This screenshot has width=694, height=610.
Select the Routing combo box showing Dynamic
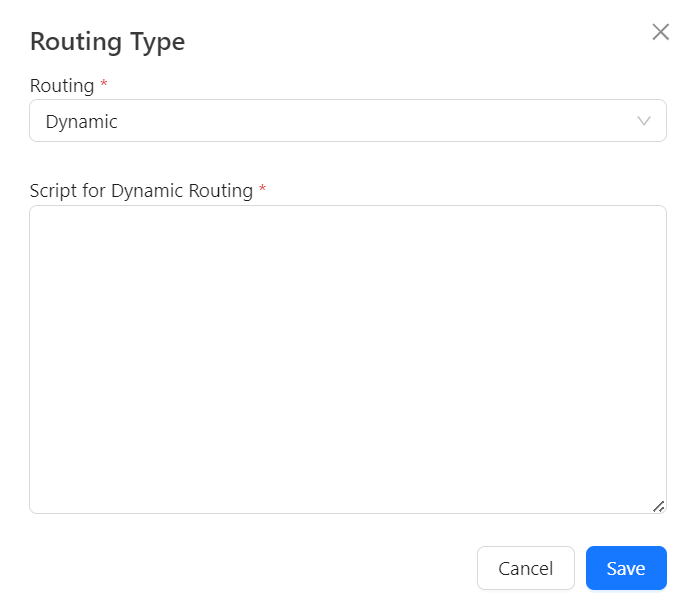click(347, 121)
